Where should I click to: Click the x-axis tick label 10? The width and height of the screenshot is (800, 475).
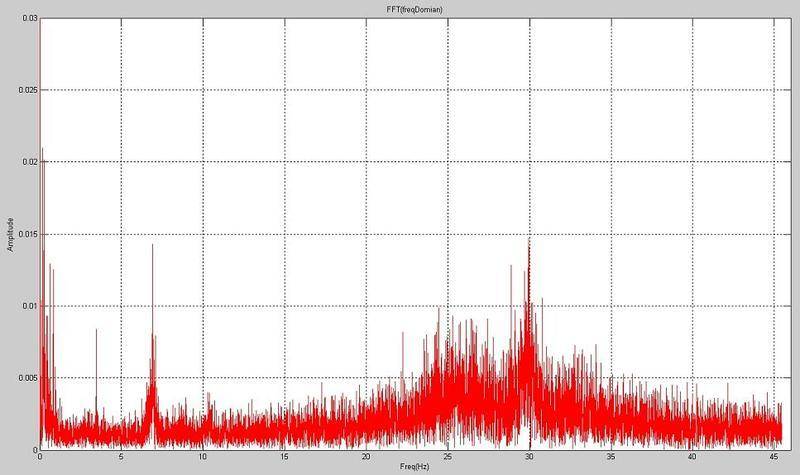point(202,457)
